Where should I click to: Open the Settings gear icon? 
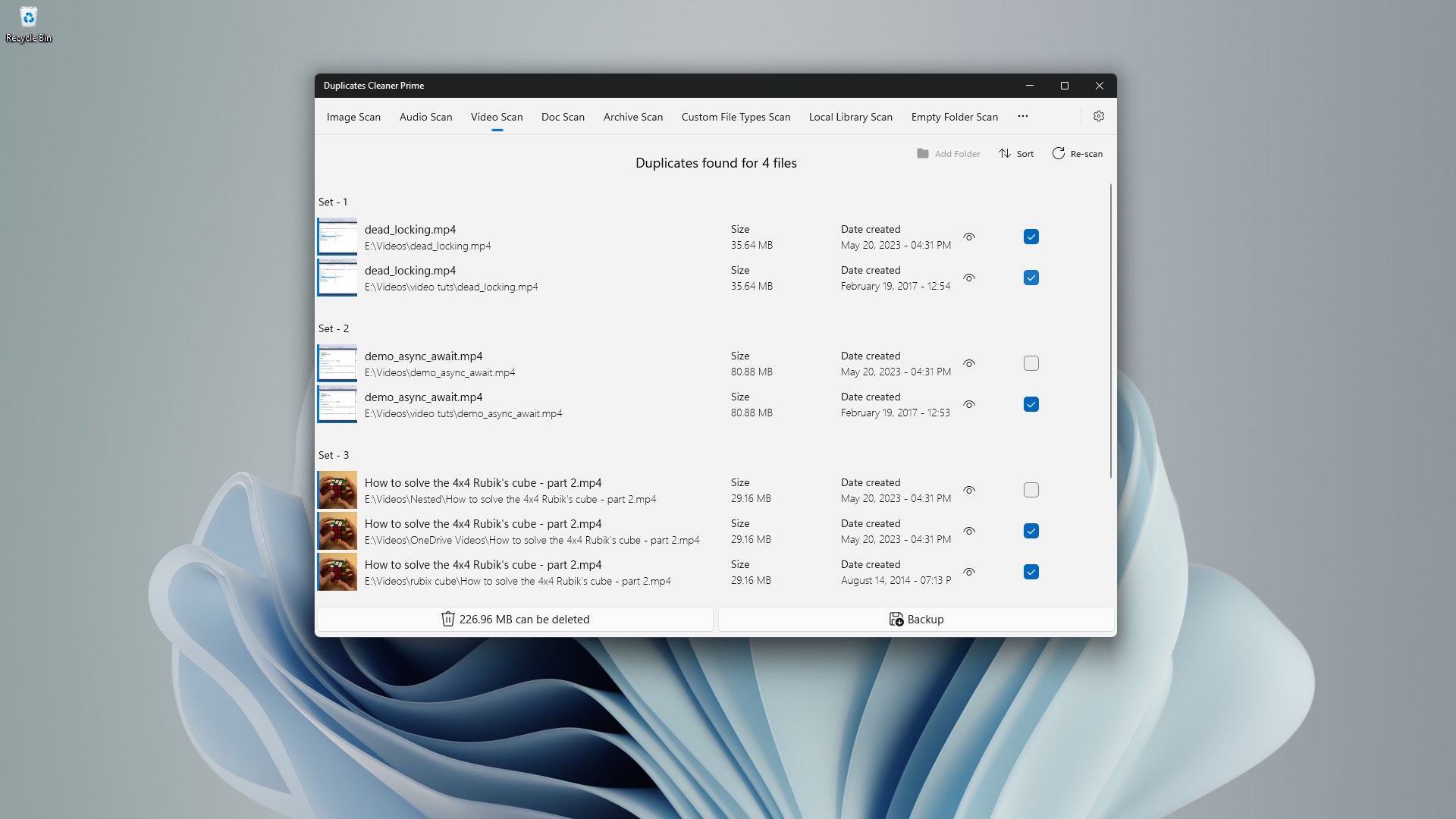point(1099,116)
